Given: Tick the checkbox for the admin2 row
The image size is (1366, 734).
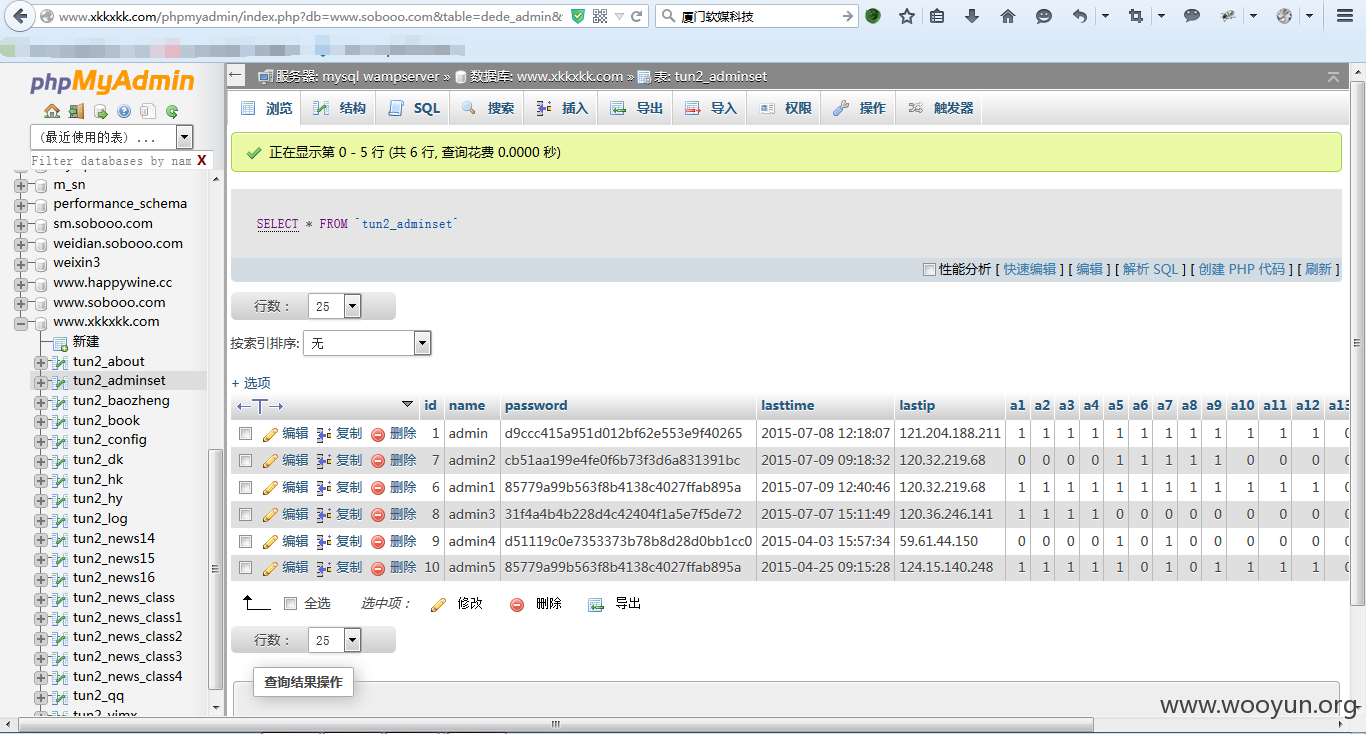Looking at the screenshot, I should [245, 461].
